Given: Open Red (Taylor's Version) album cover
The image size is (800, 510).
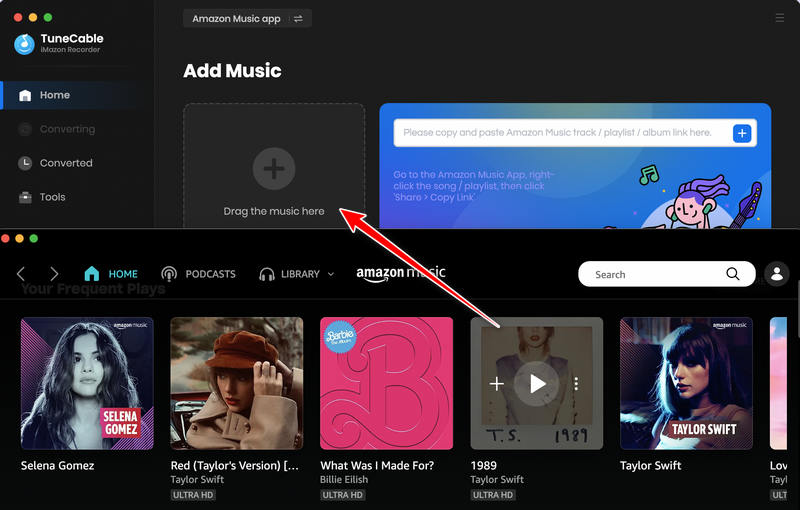Looking at the screenshot, I should [x=237, y=384].
